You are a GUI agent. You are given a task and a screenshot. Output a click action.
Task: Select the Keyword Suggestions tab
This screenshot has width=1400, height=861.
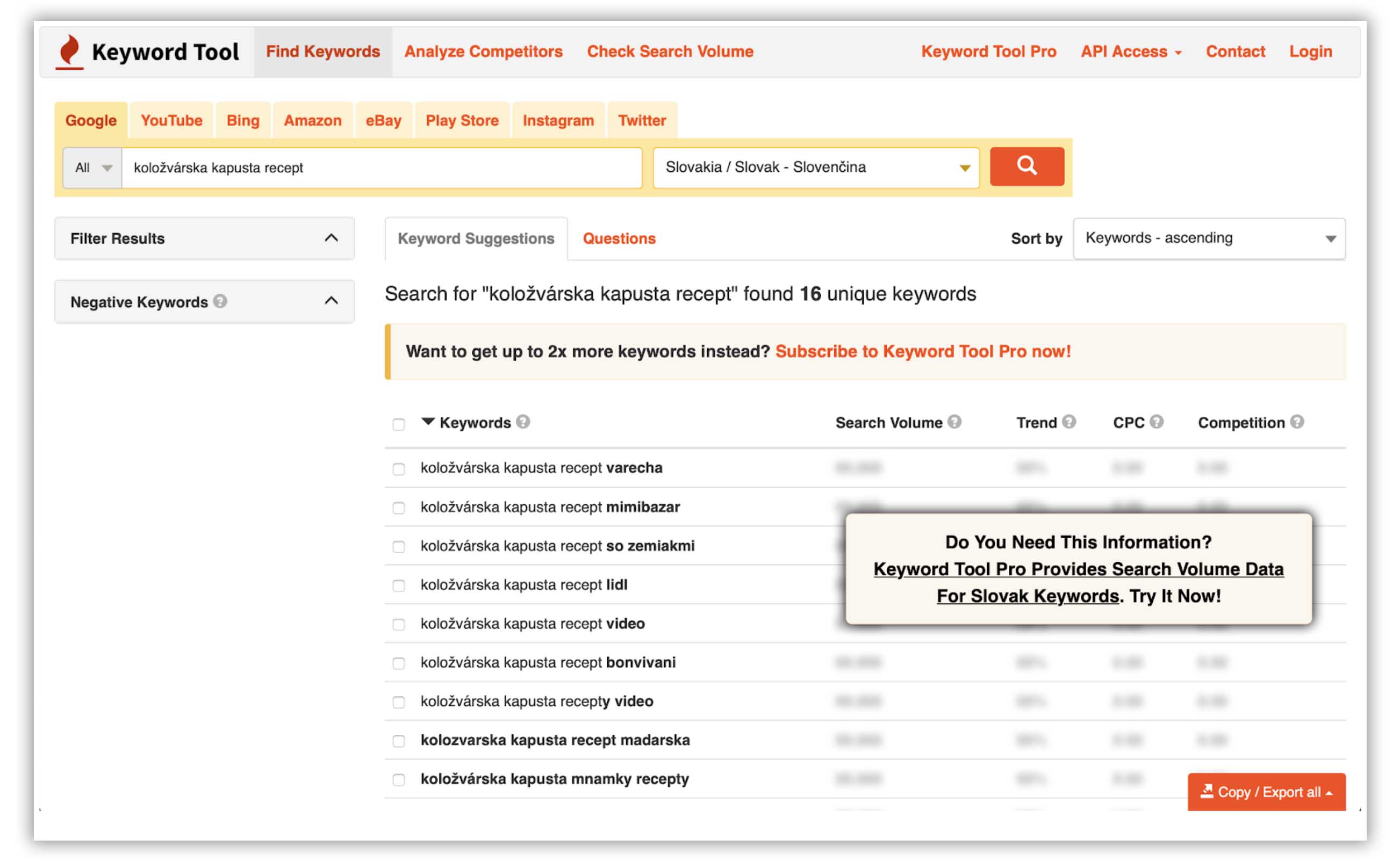click(x=476, y=238)
